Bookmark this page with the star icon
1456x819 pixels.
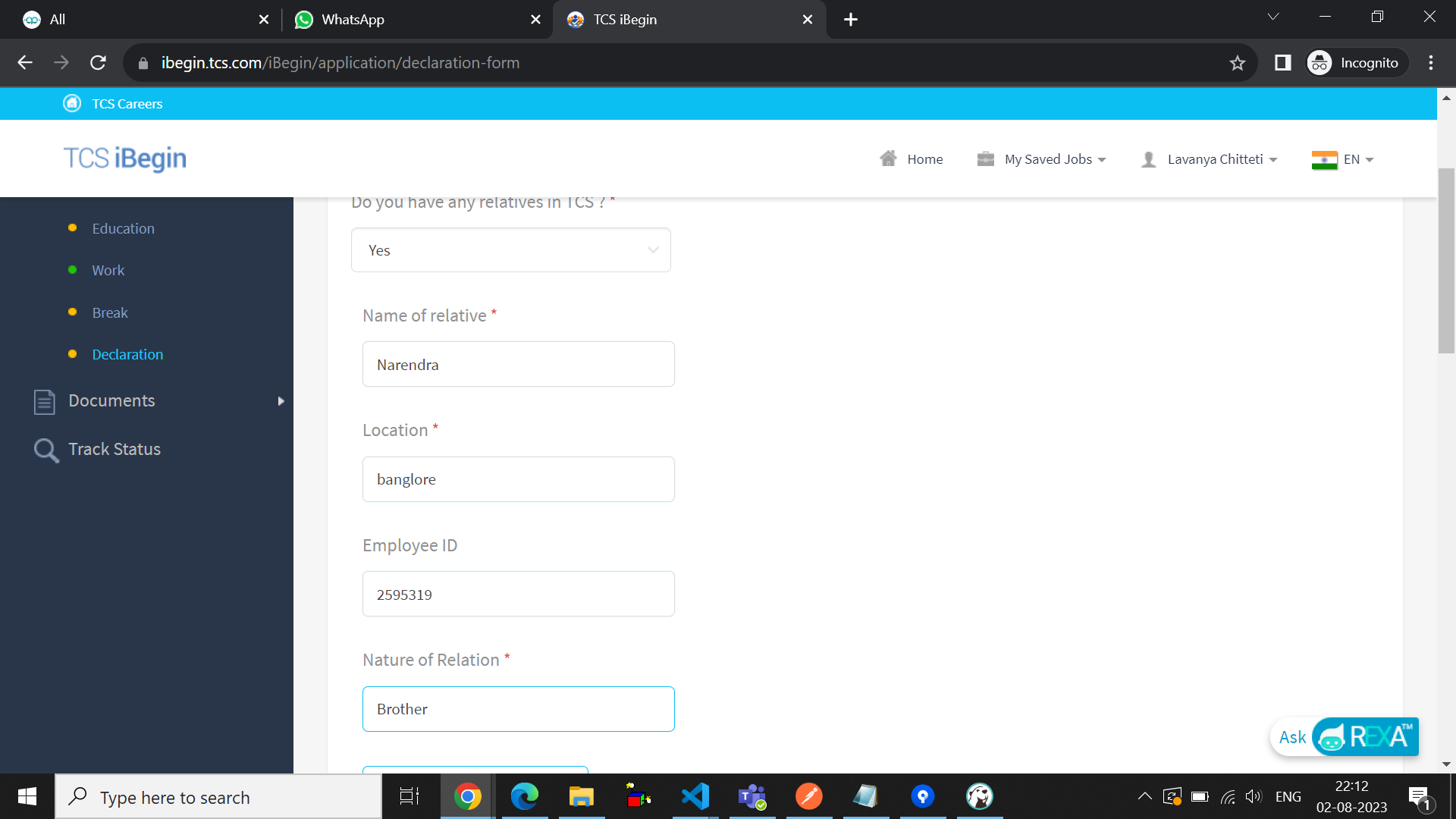(x=1238, y=63)
